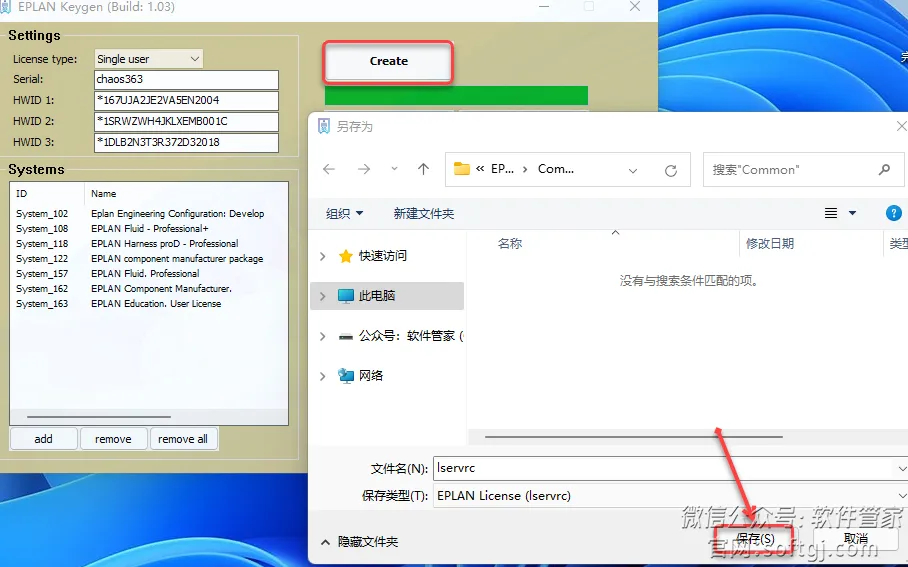Go up one folder level

(x=423, y=170)
